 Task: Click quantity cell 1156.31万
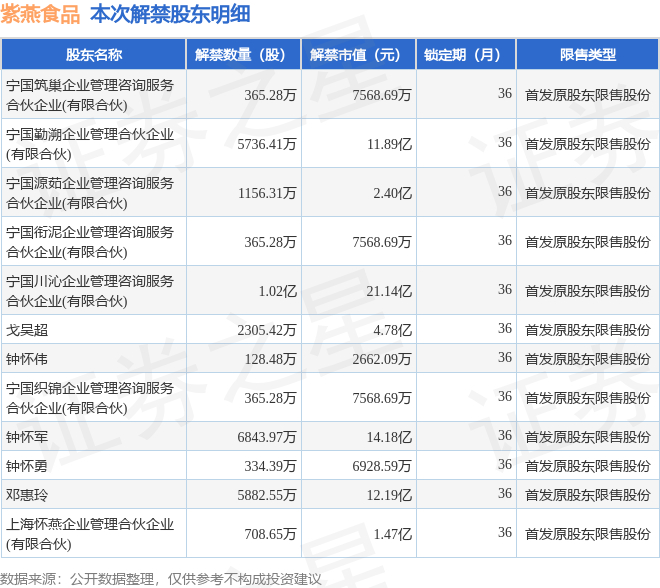[x=267, y=193]
